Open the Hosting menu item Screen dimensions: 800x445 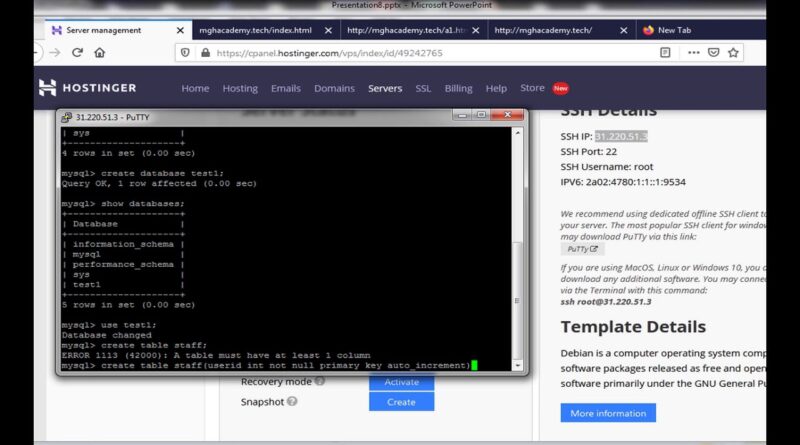pyautogui.click(x=240, y=88)
